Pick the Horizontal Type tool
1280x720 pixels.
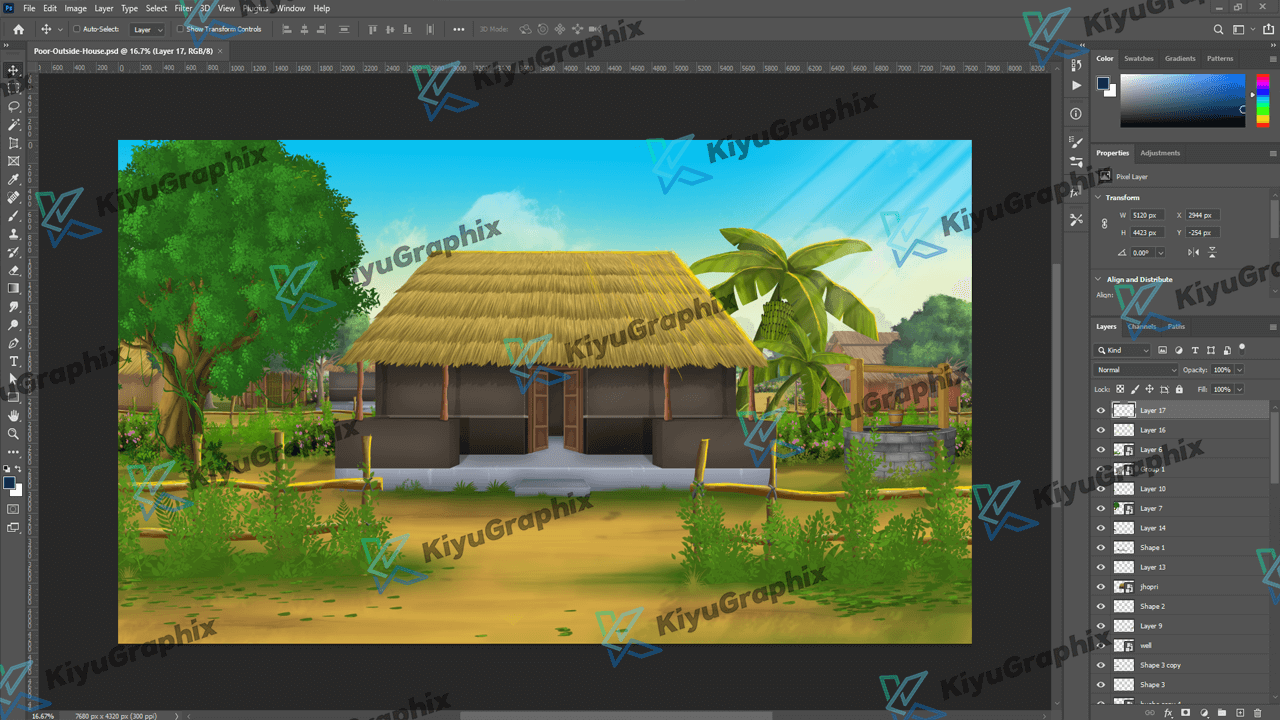pyautogui.click(x=14, y=361)
